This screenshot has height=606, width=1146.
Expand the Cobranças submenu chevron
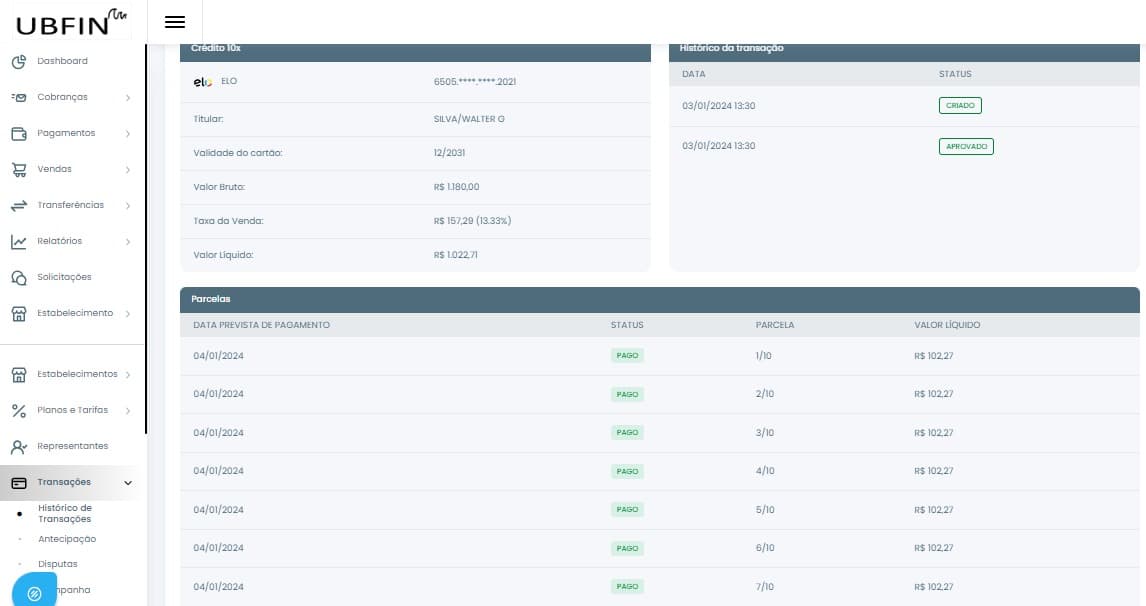point(128,98)
